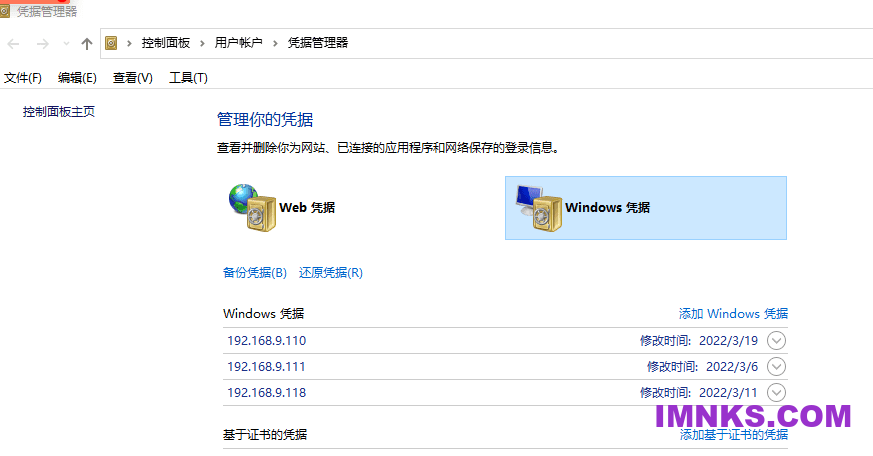Open credential entry 192.168.9.111

tap(266, 367)
